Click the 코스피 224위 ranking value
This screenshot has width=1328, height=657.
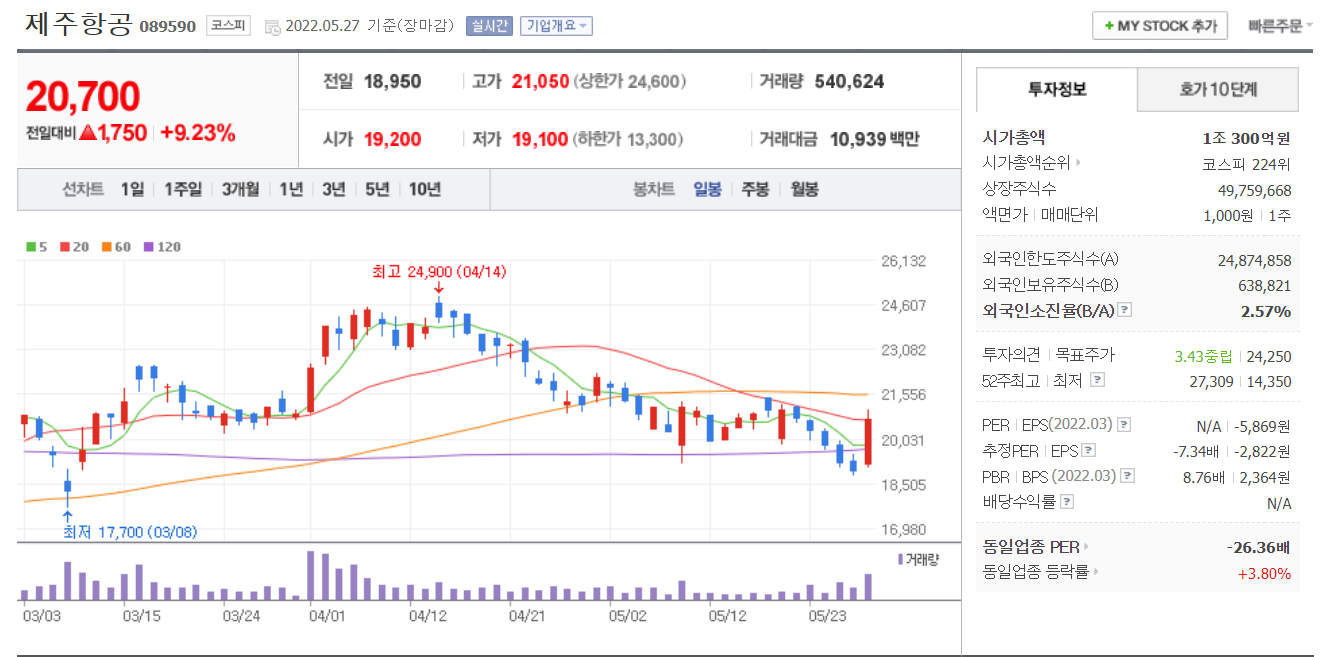pyautogui.click(x=1246, y=164)
